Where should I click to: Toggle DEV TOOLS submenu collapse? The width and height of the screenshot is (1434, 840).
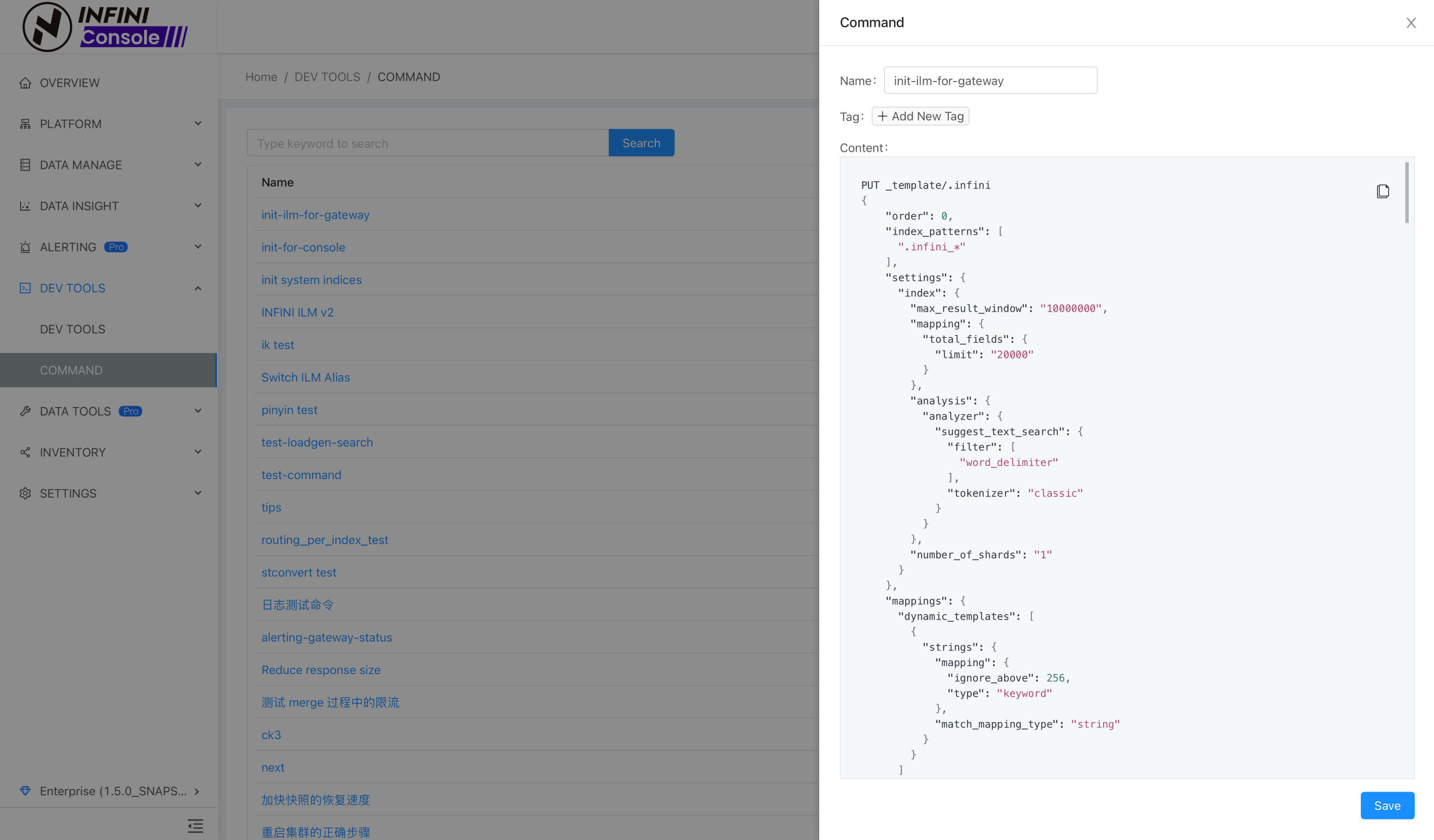[x=197, y=288]
